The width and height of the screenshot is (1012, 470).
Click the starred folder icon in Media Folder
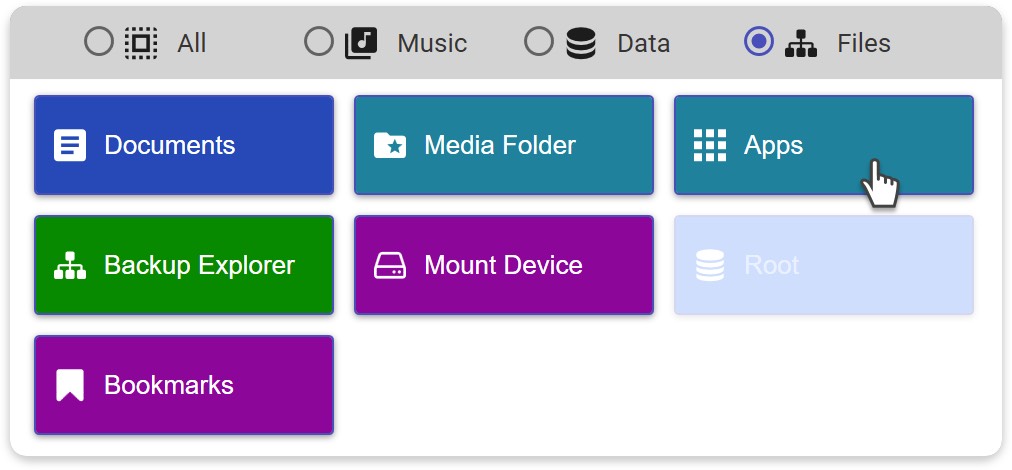click(x=390, y=145)
